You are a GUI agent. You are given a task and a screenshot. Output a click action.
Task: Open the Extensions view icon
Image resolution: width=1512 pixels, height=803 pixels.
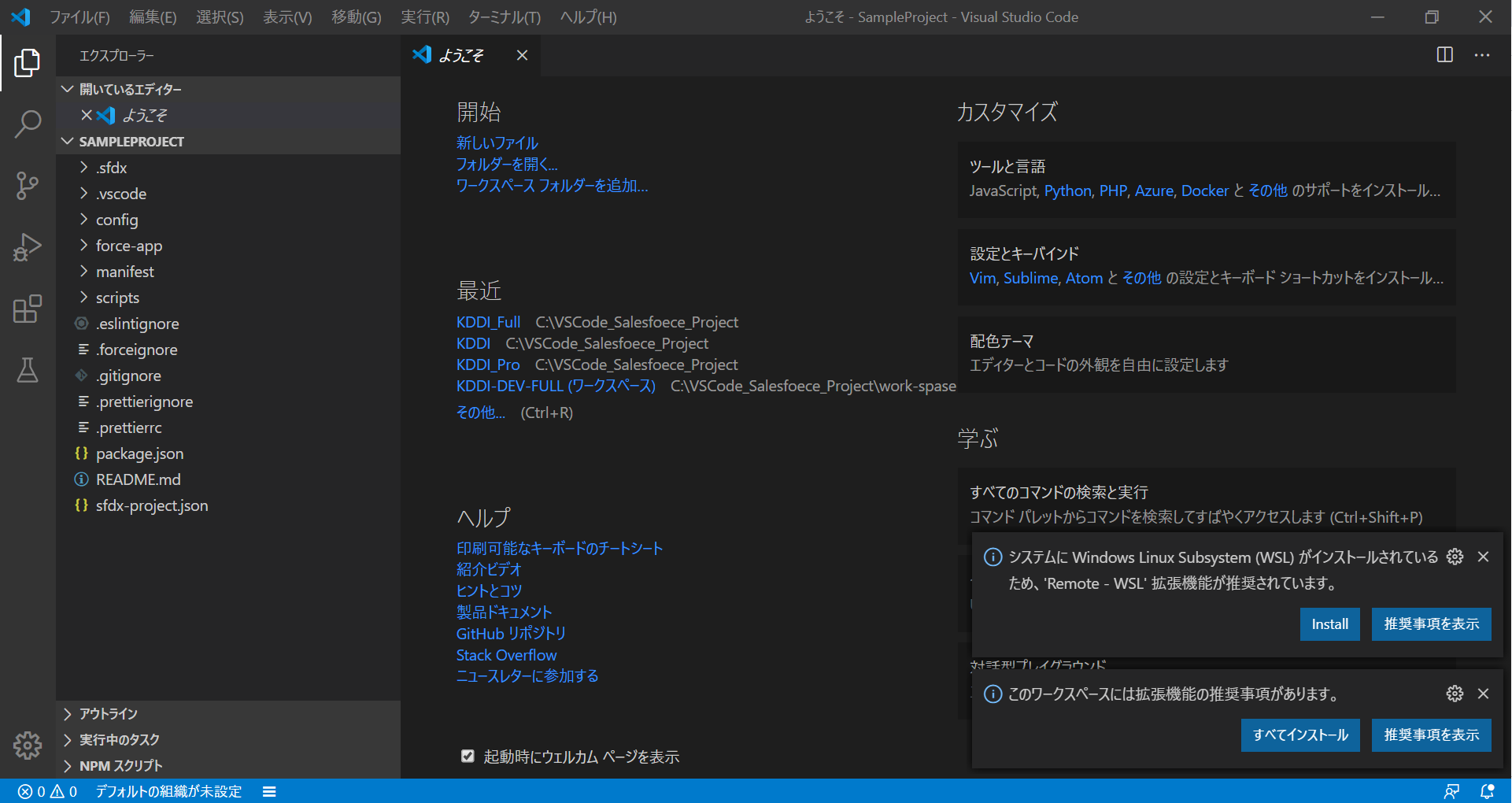pos(28,309)
